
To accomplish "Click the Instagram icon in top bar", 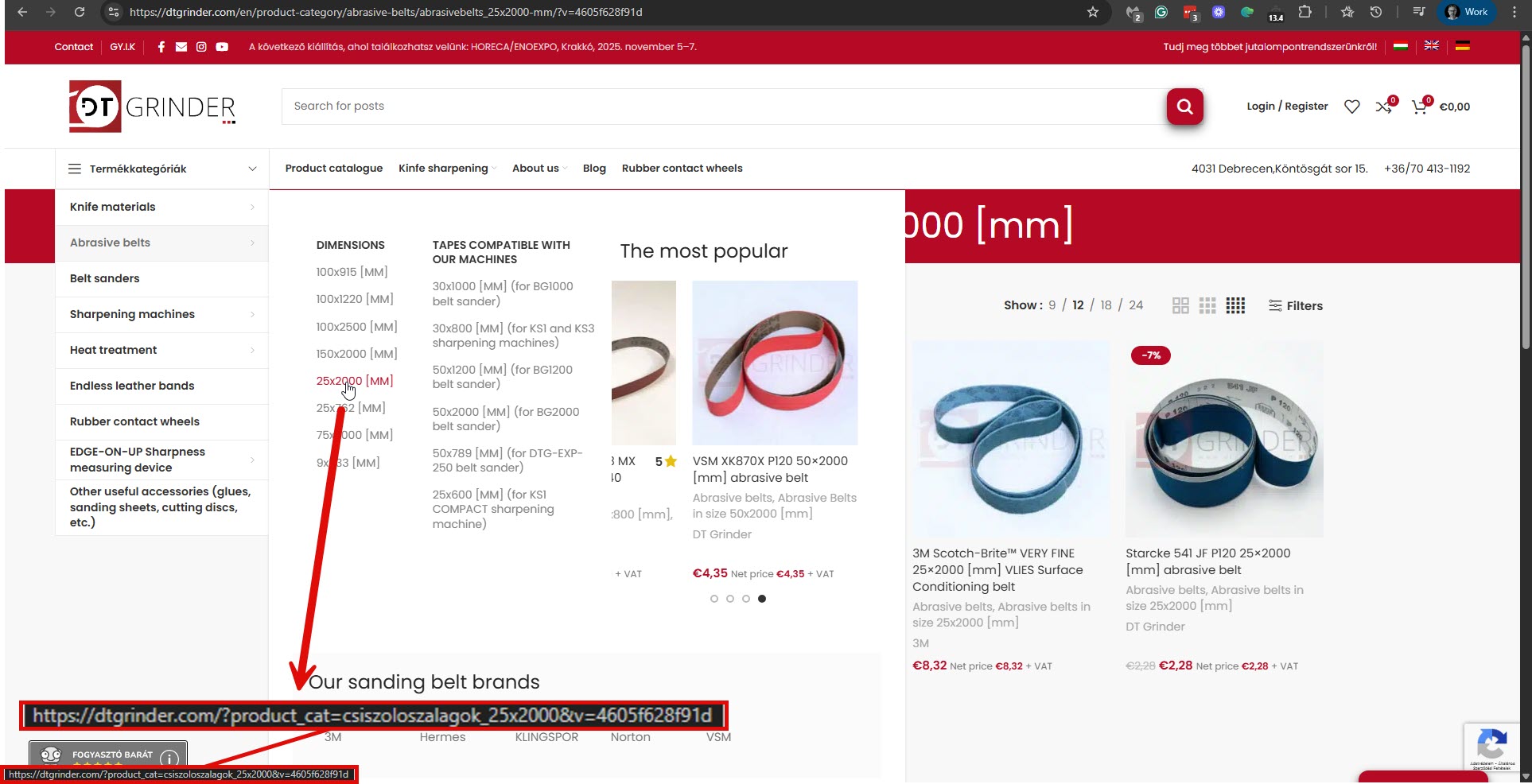I will pos(201,47).
